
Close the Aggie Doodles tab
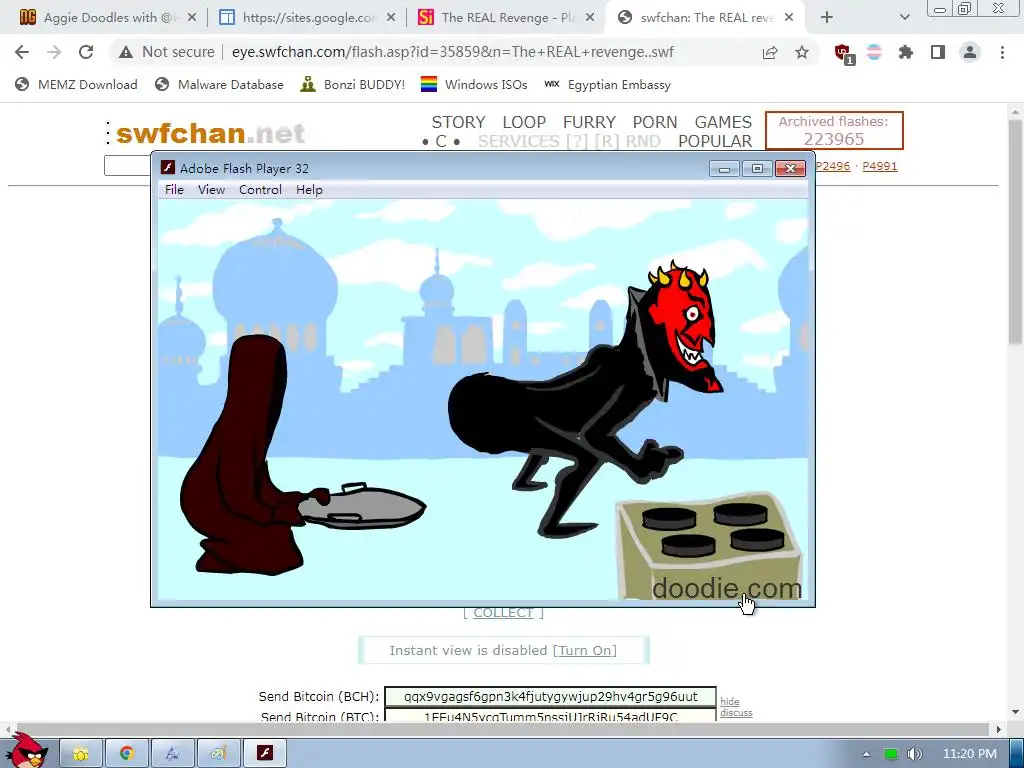tap(192, 18)
